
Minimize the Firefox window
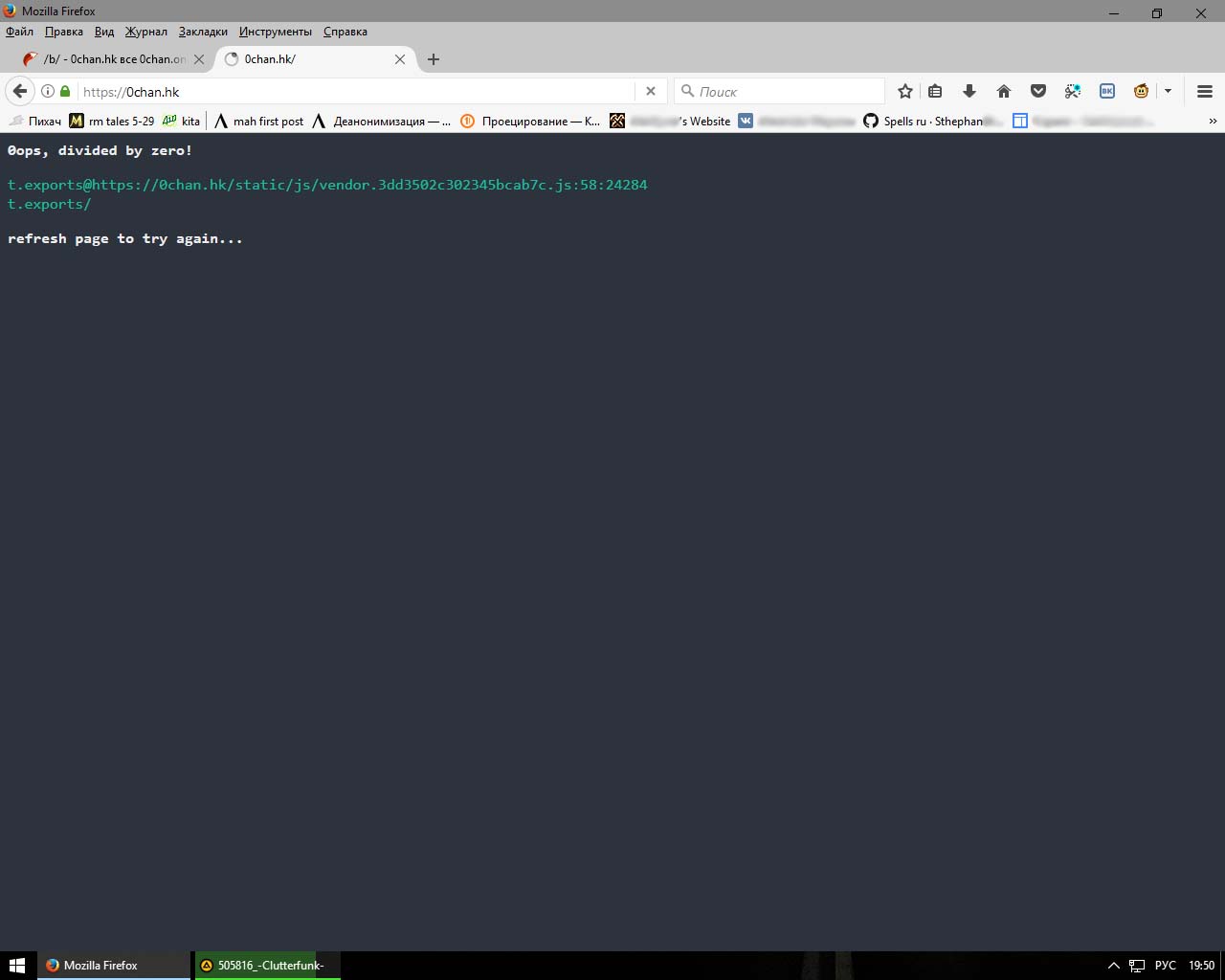tap(1114, 12)
